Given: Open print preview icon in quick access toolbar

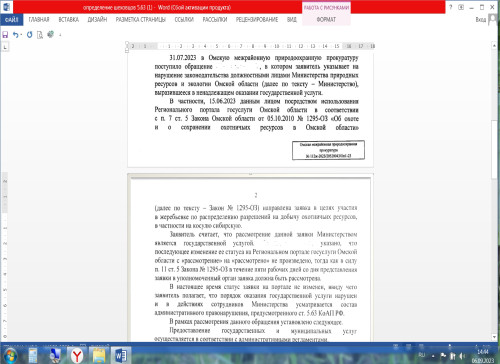Looking at the screenshot, I should pyautogui.click(x=40, y=35).
